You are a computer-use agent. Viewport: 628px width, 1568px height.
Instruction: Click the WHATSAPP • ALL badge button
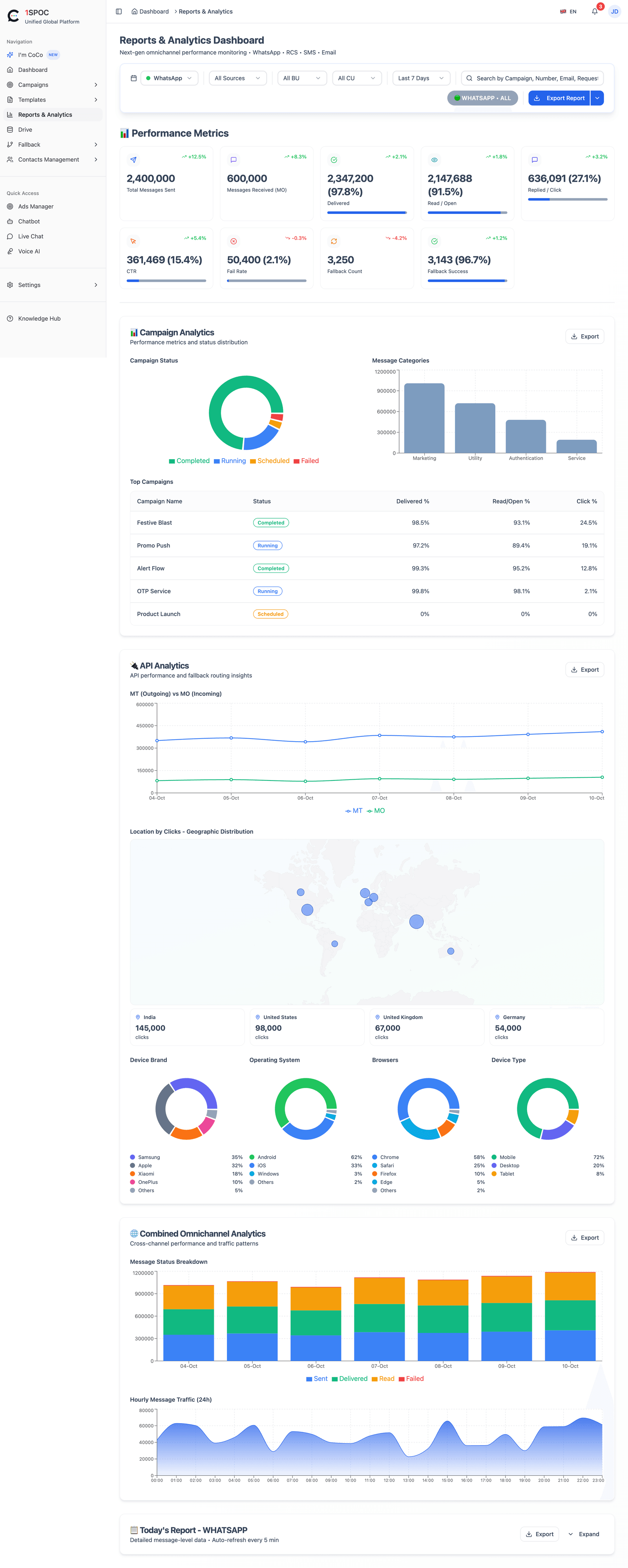(482, 98)
